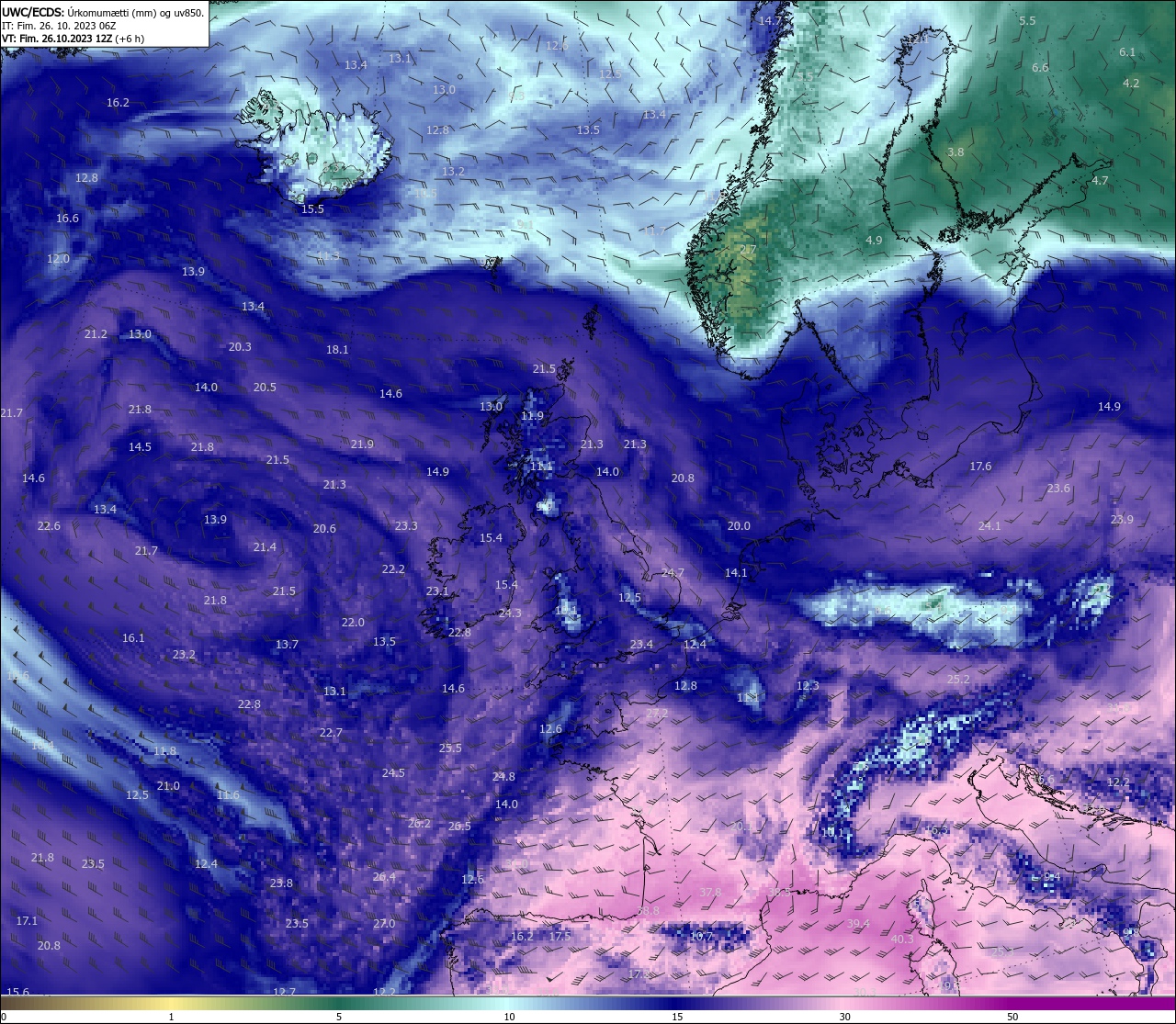Click the 17.6 value label
The image size is (1176, 1024).
980,467
